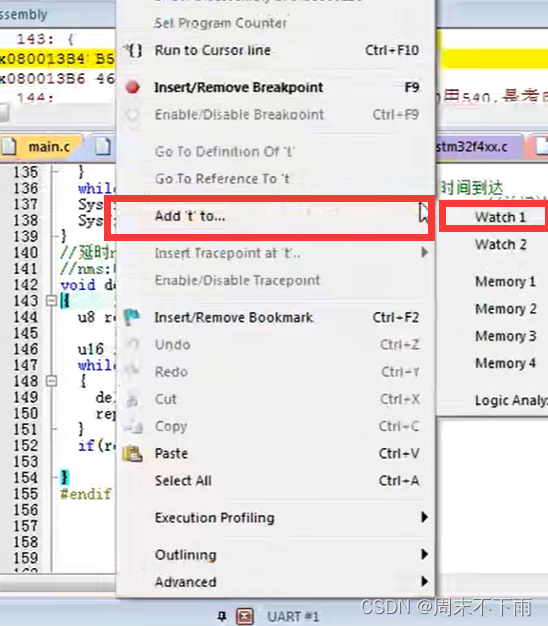The width and height of the screenshot is (548, 626).
Task: Choose Copy in context menu
Action: coord(275,426)
